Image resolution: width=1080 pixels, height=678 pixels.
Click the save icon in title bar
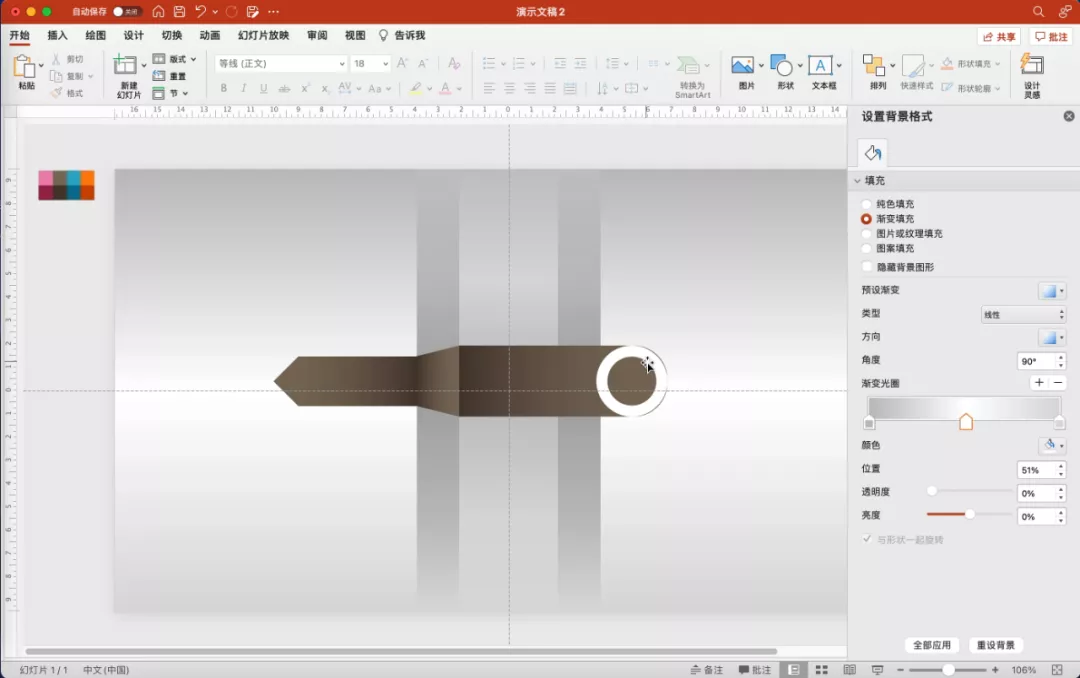pyautogui.click(x=179, y=11)
